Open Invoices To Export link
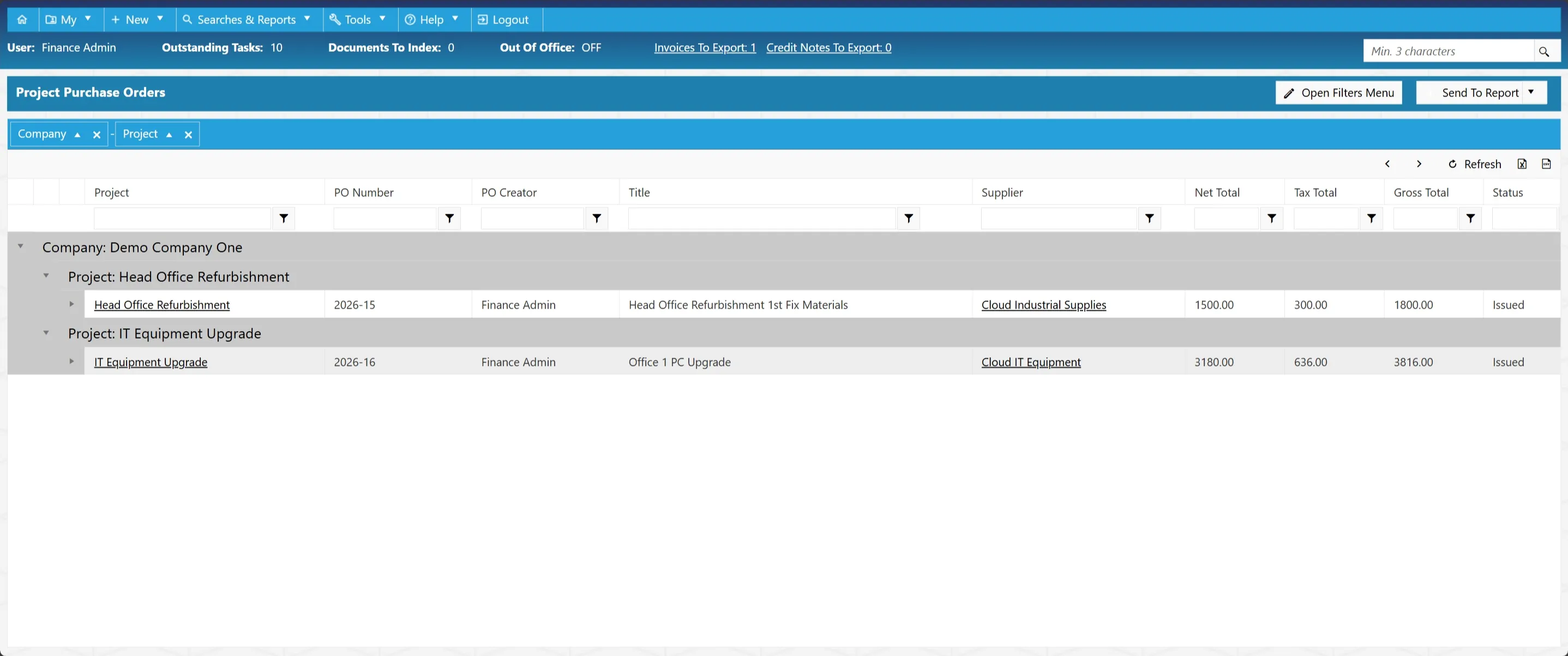The height and width of the screenshot is (656, 1568). (705, 47)
